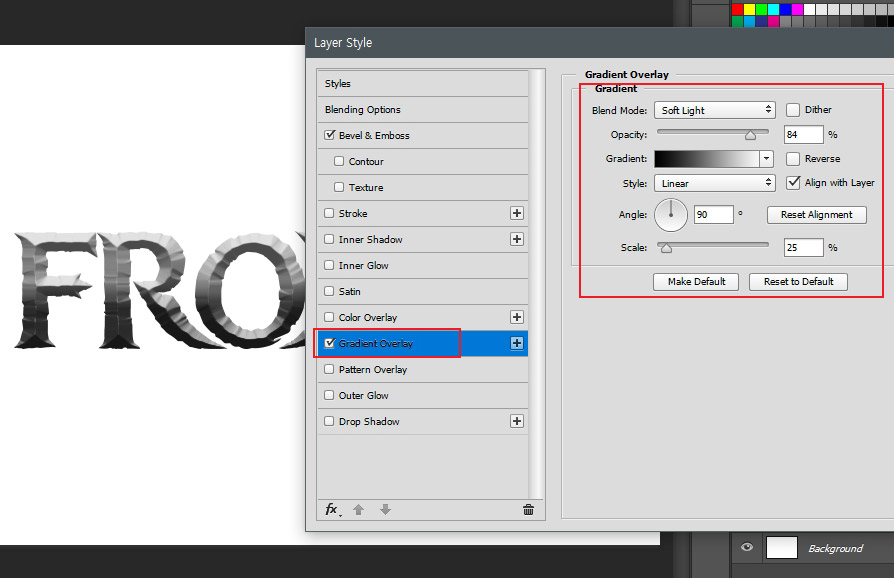The height and width of the screenshot is (578, 894).
Task: Open the fx add-style menu
Action: [333, 510]
